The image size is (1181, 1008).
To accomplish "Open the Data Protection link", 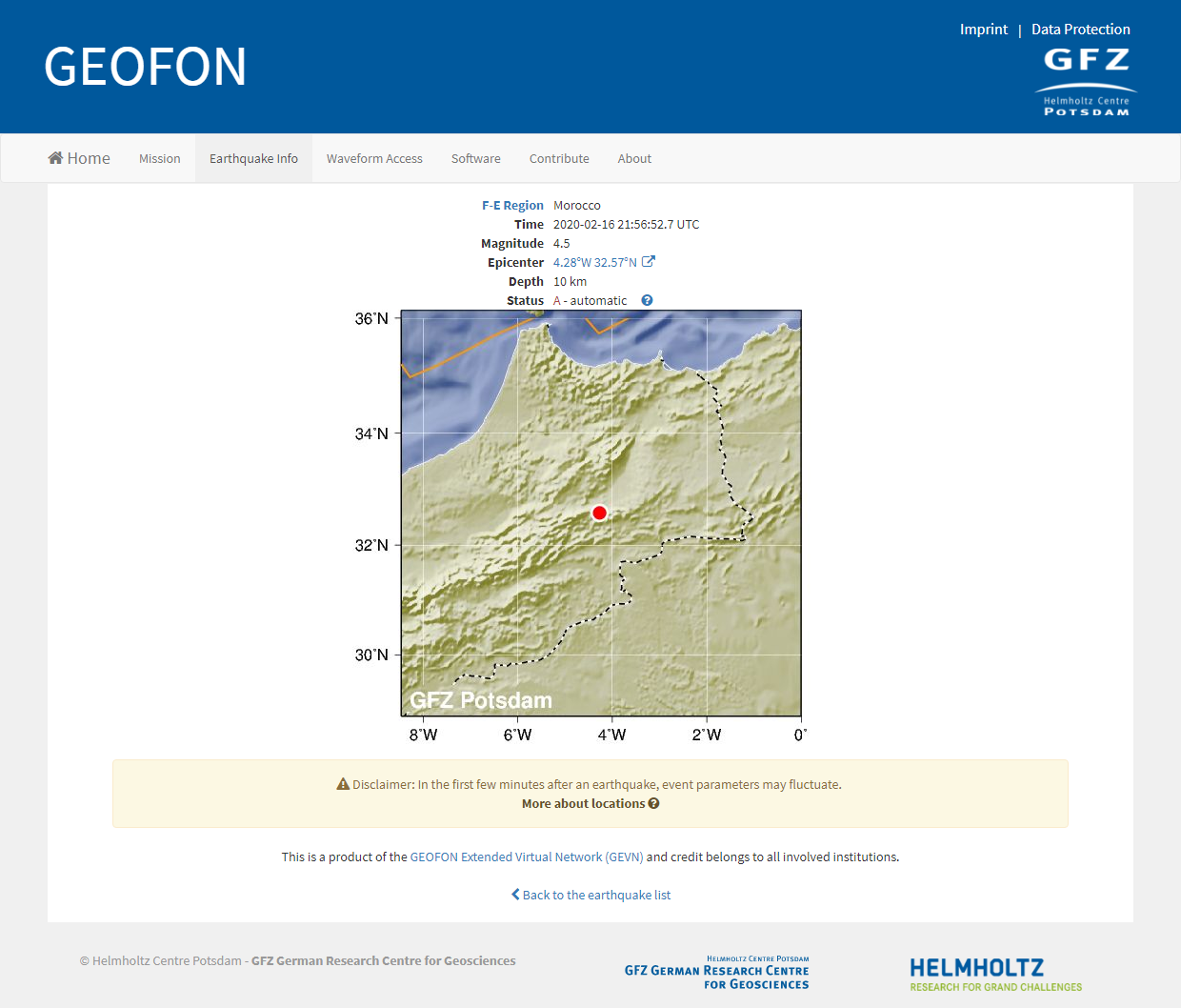I will click(1080, 30).
